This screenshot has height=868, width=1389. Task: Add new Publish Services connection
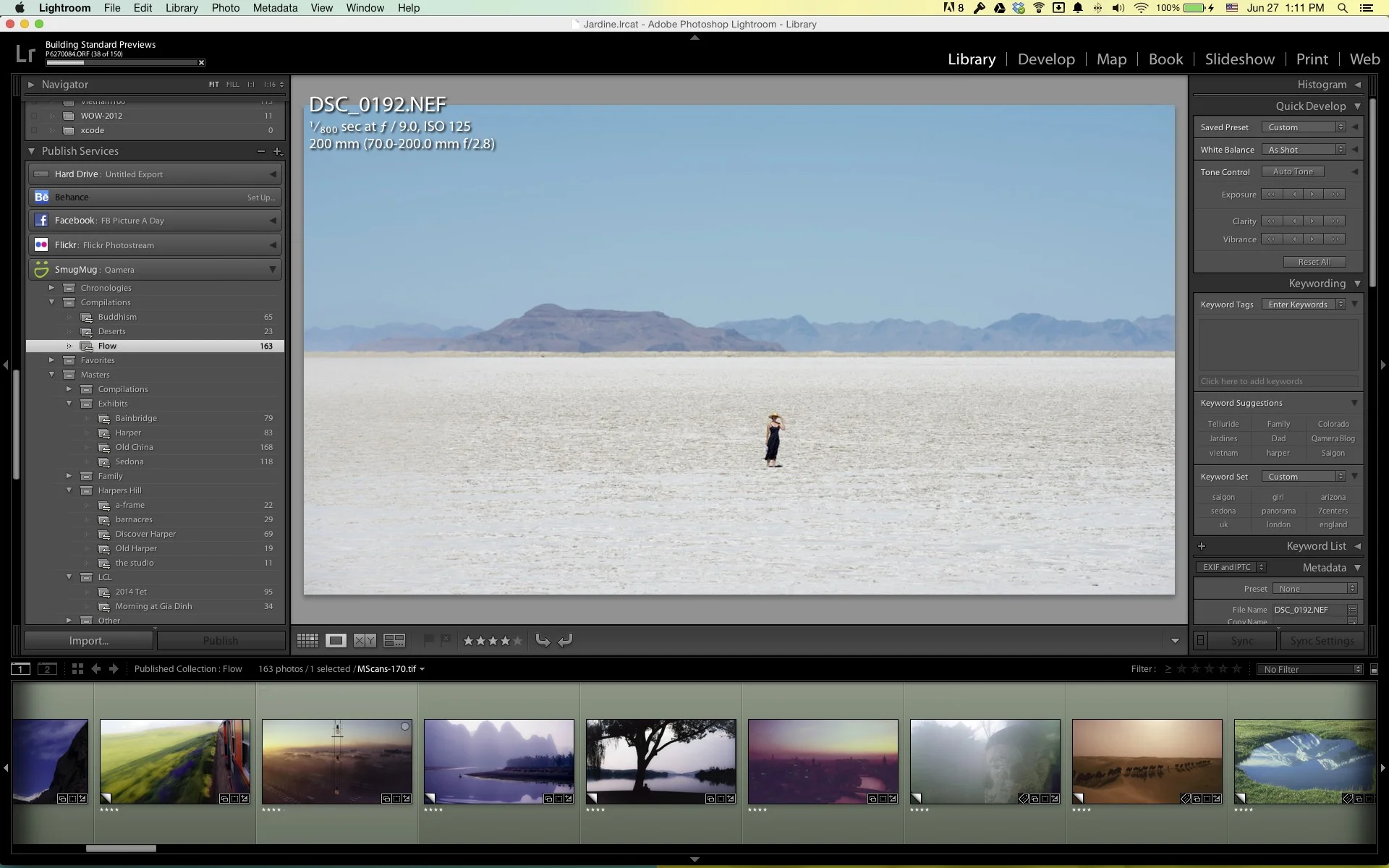[x=277, y=151]
